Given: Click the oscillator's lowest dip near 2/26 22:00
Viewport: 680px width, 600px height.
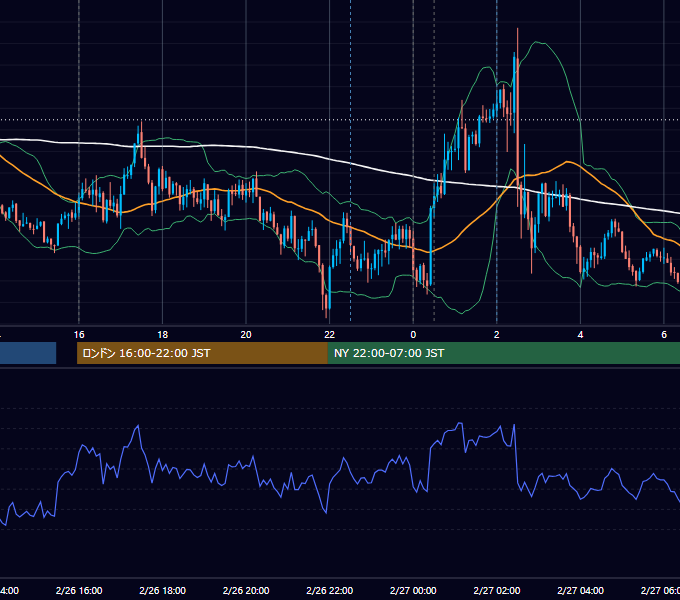Looking at the screenshot, I should pyautogui.click(x=326, y=512).
